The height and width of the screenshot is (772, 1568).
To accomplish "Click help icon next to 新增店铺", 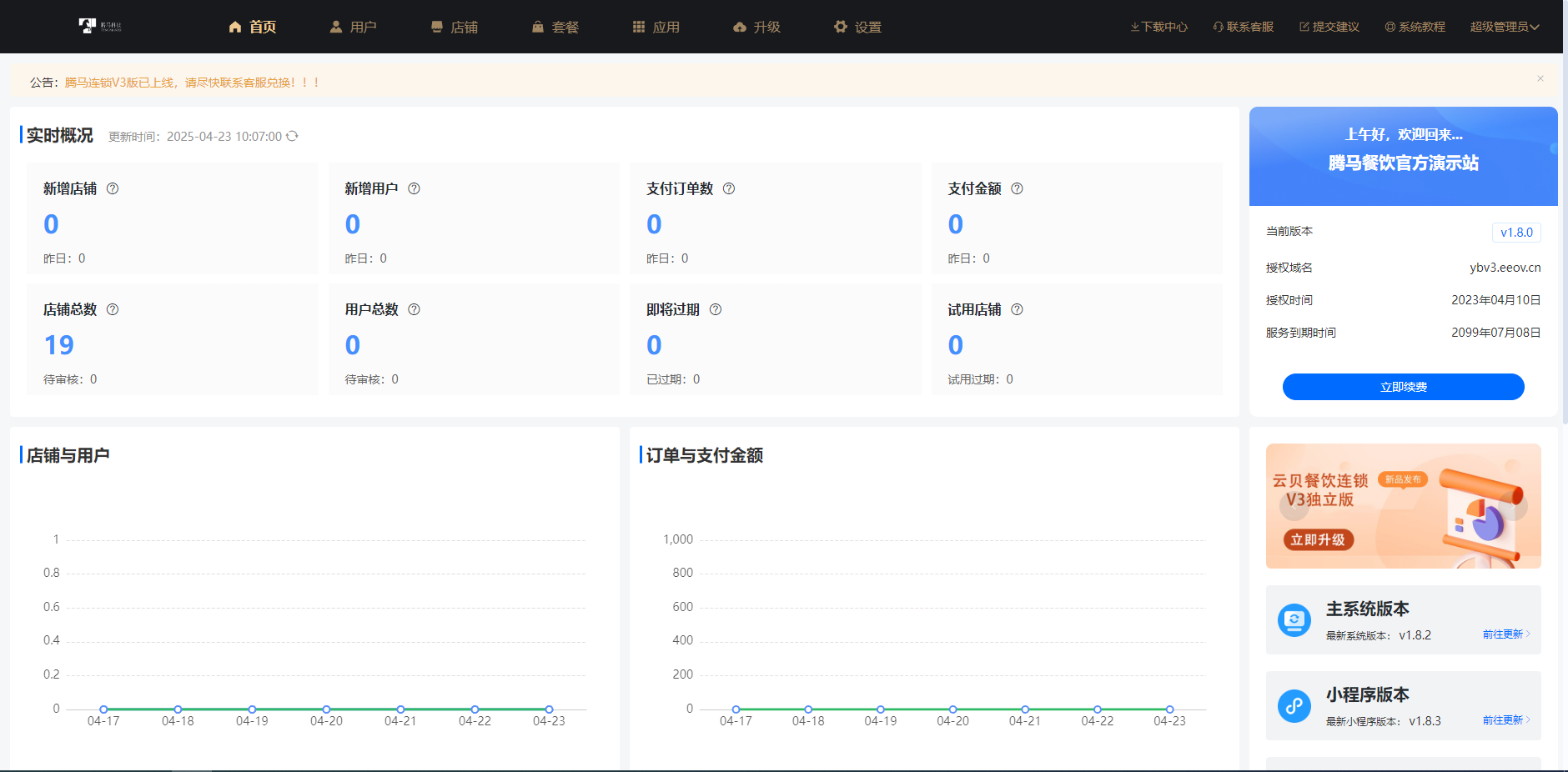I will click(113, 188).
